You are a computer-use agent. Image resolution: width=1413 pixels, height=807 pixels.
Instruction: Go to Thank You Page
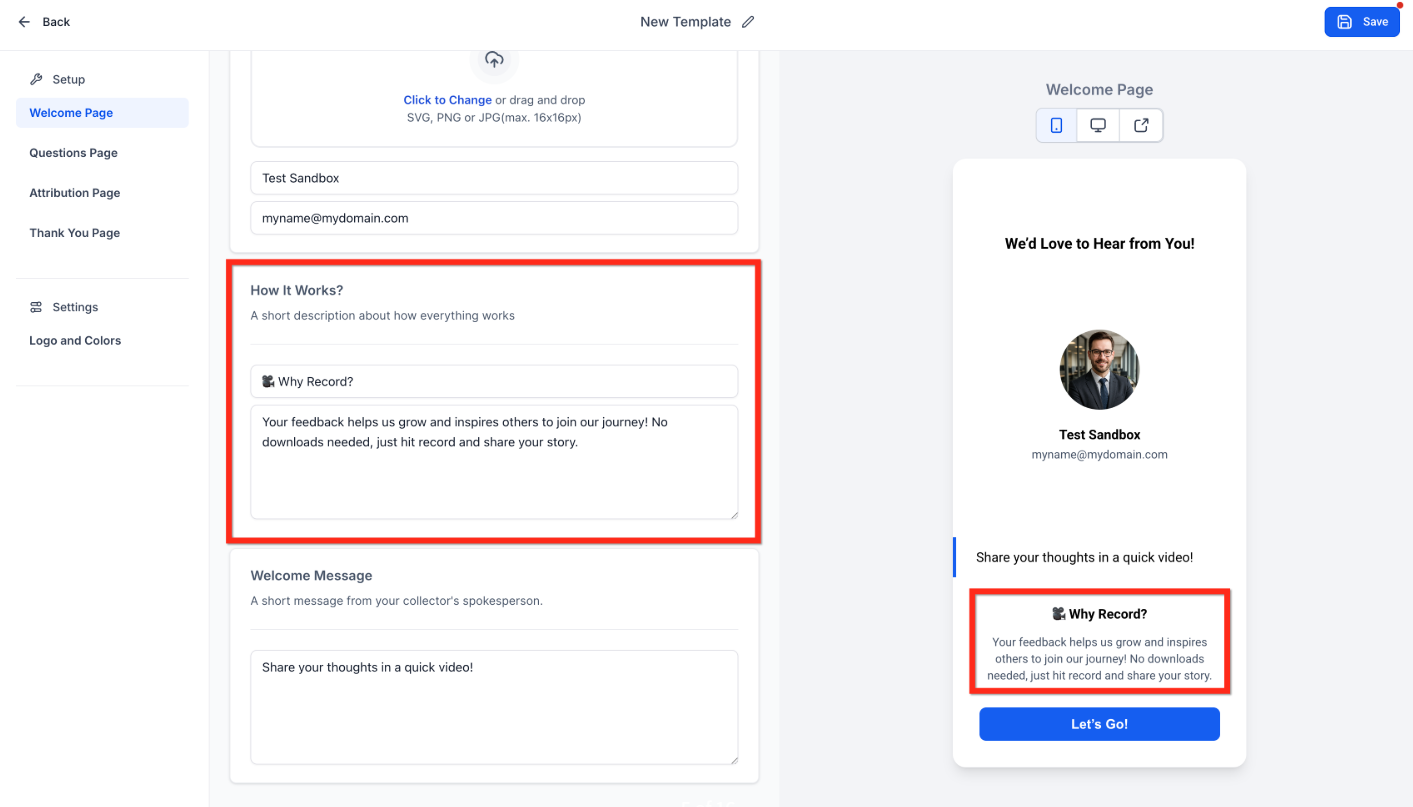(x=74, y=233)
